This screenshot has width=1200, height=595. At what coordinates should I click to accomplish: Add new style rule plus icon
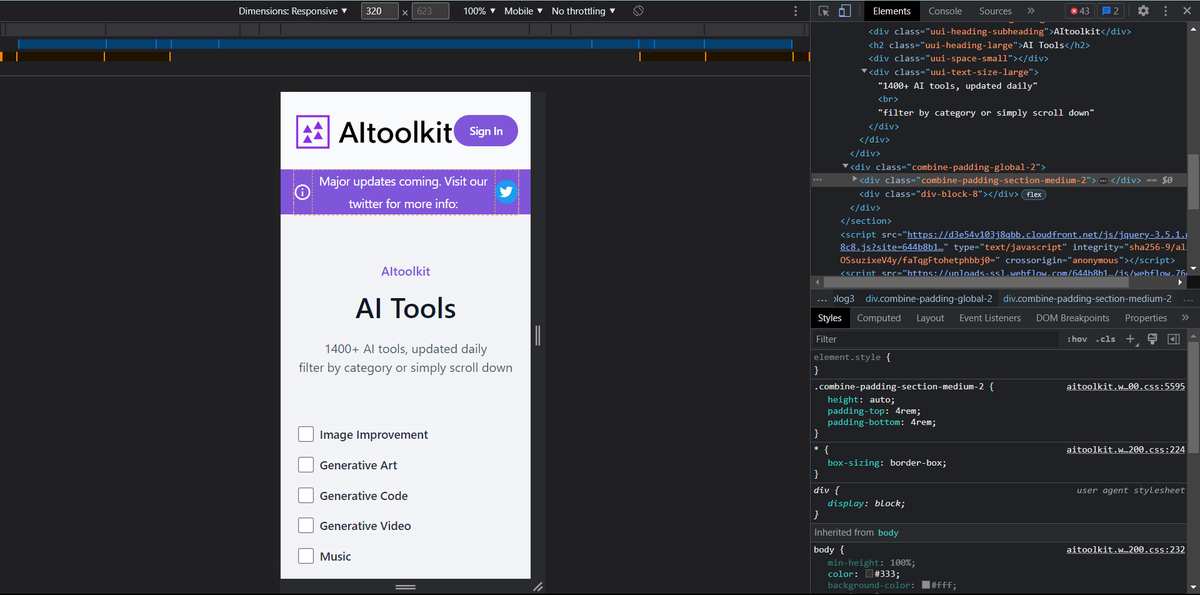pos(1131,339)
